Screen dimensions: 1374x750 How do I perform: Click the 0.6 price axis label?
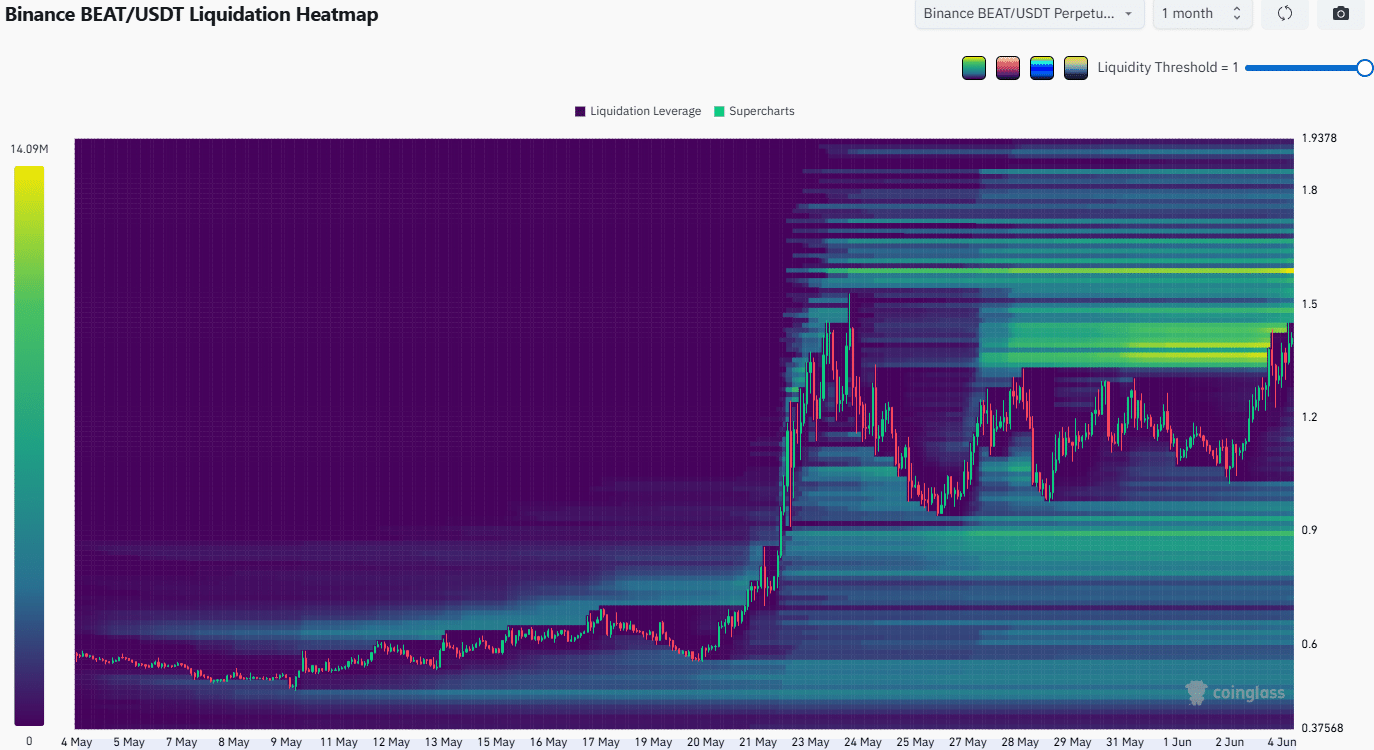(x=1309, y=644)
